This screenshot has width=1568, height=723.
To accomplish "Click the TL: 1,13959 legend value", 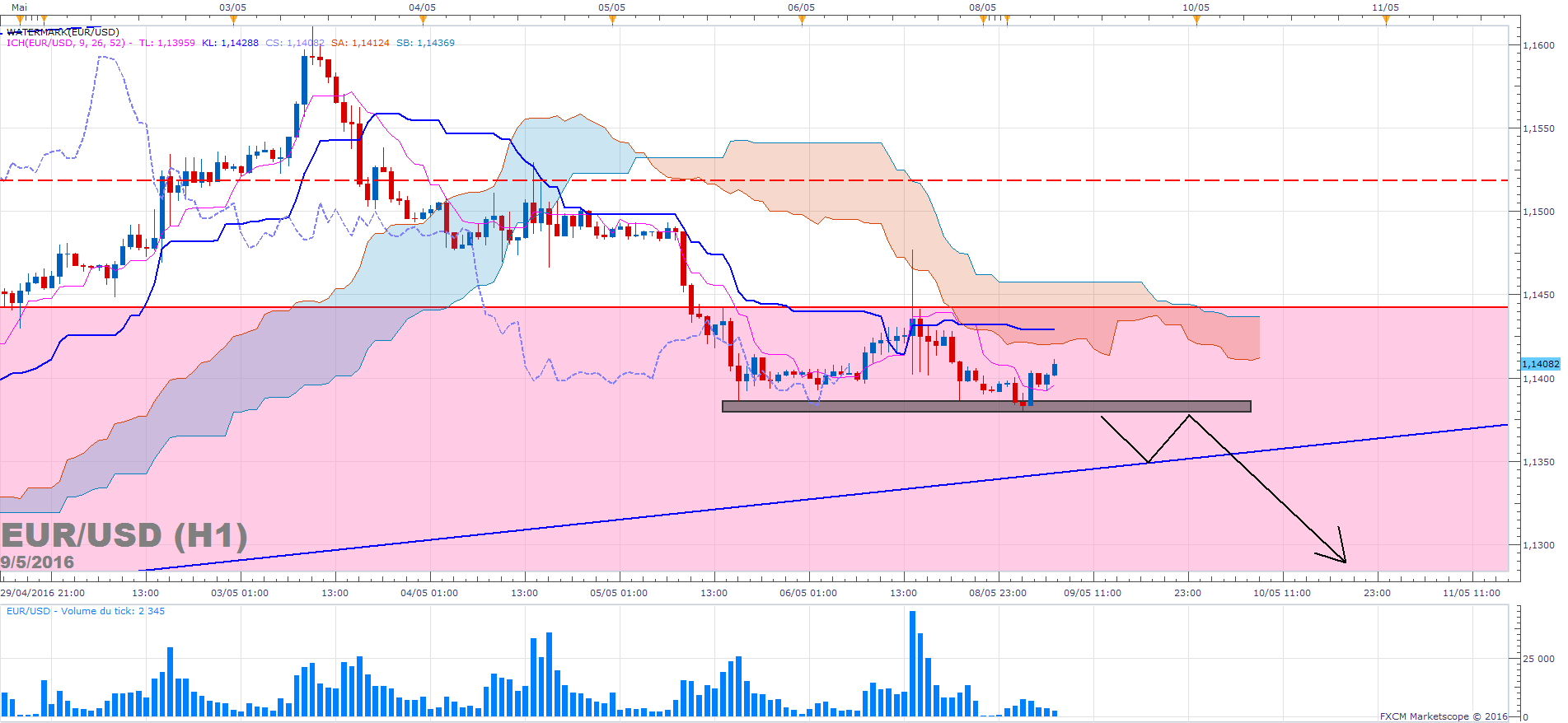I will click(166, 43).
